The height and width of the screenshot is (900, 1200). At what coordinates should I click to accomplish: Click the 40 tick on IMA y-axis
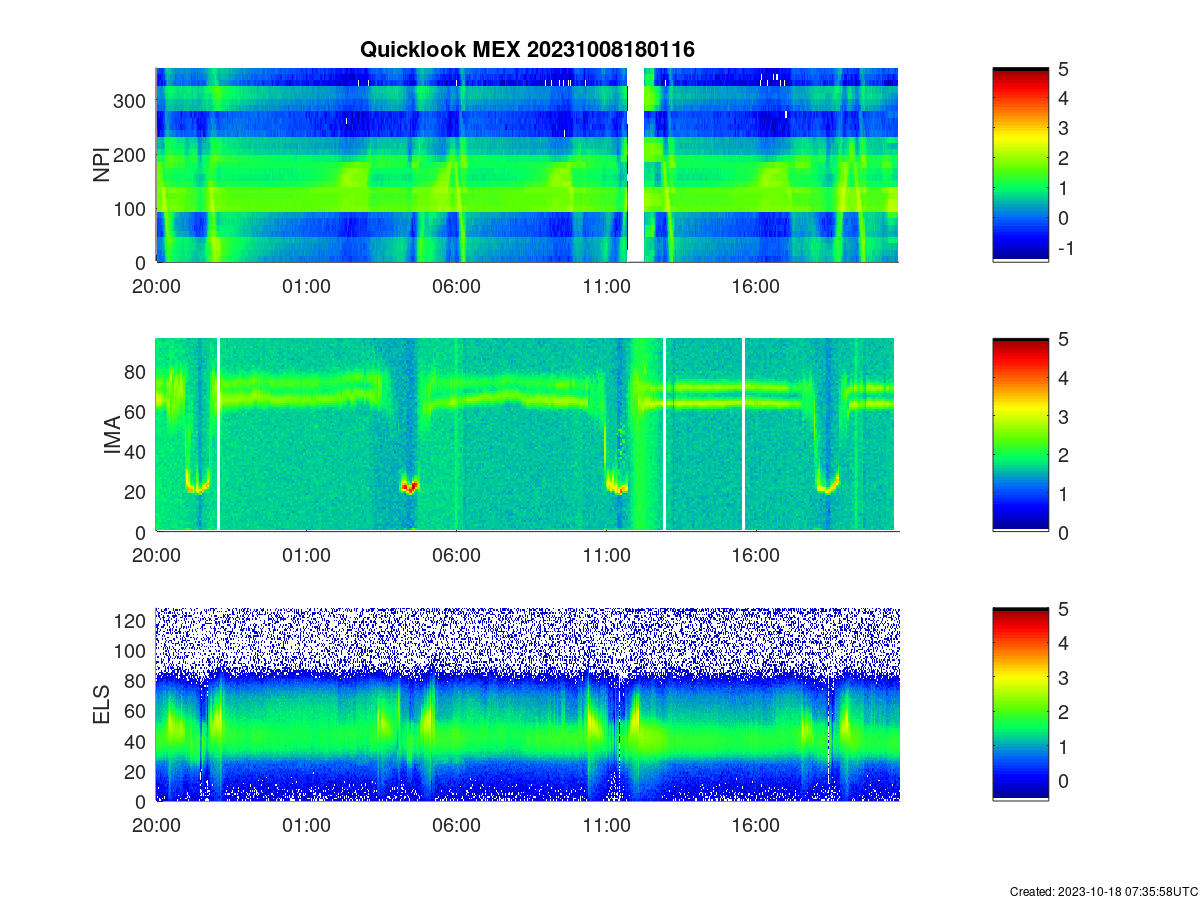click(x=137, y=451)
